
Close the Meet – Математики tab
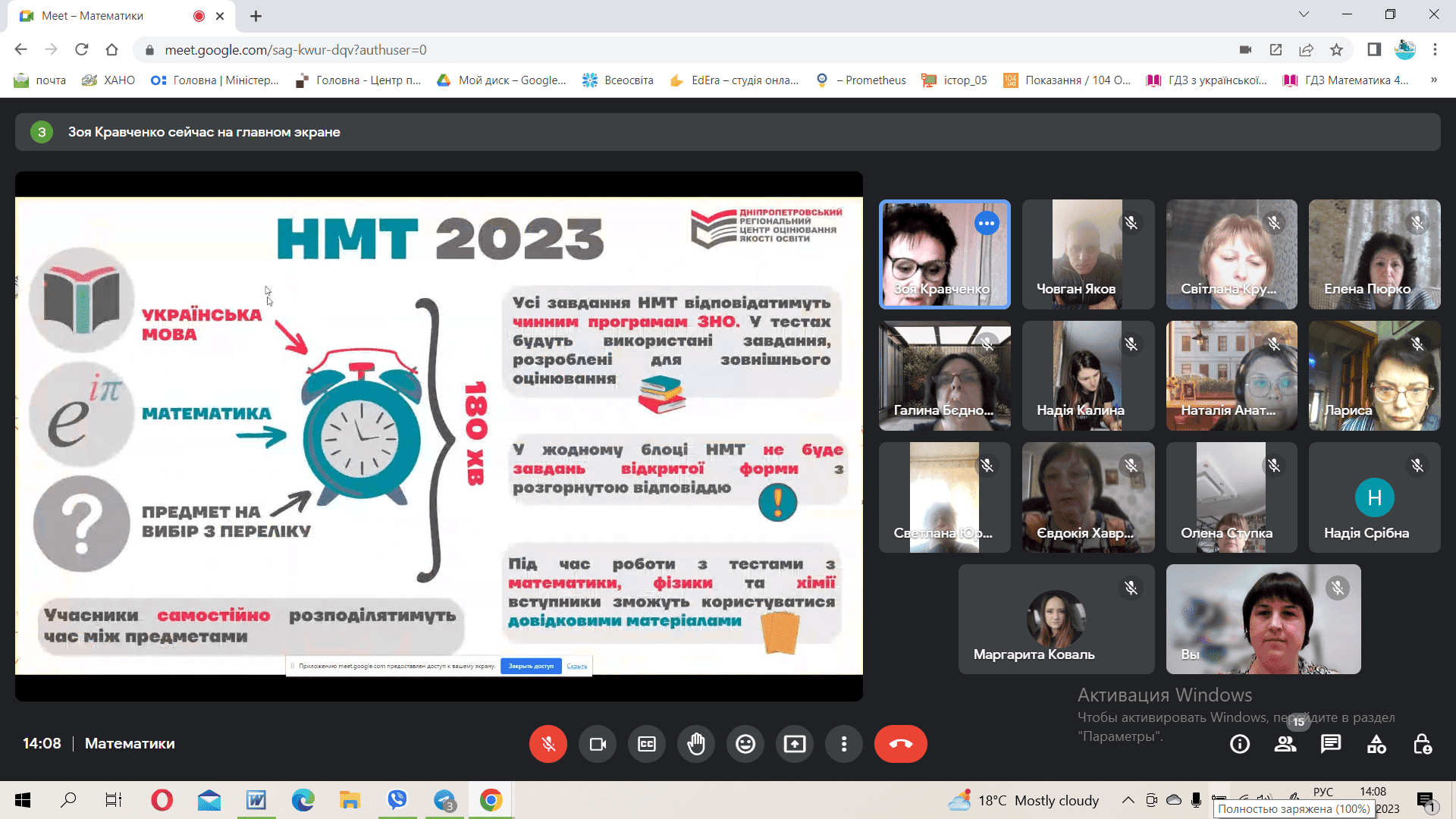pyautogui.click(x=220, y=16)
